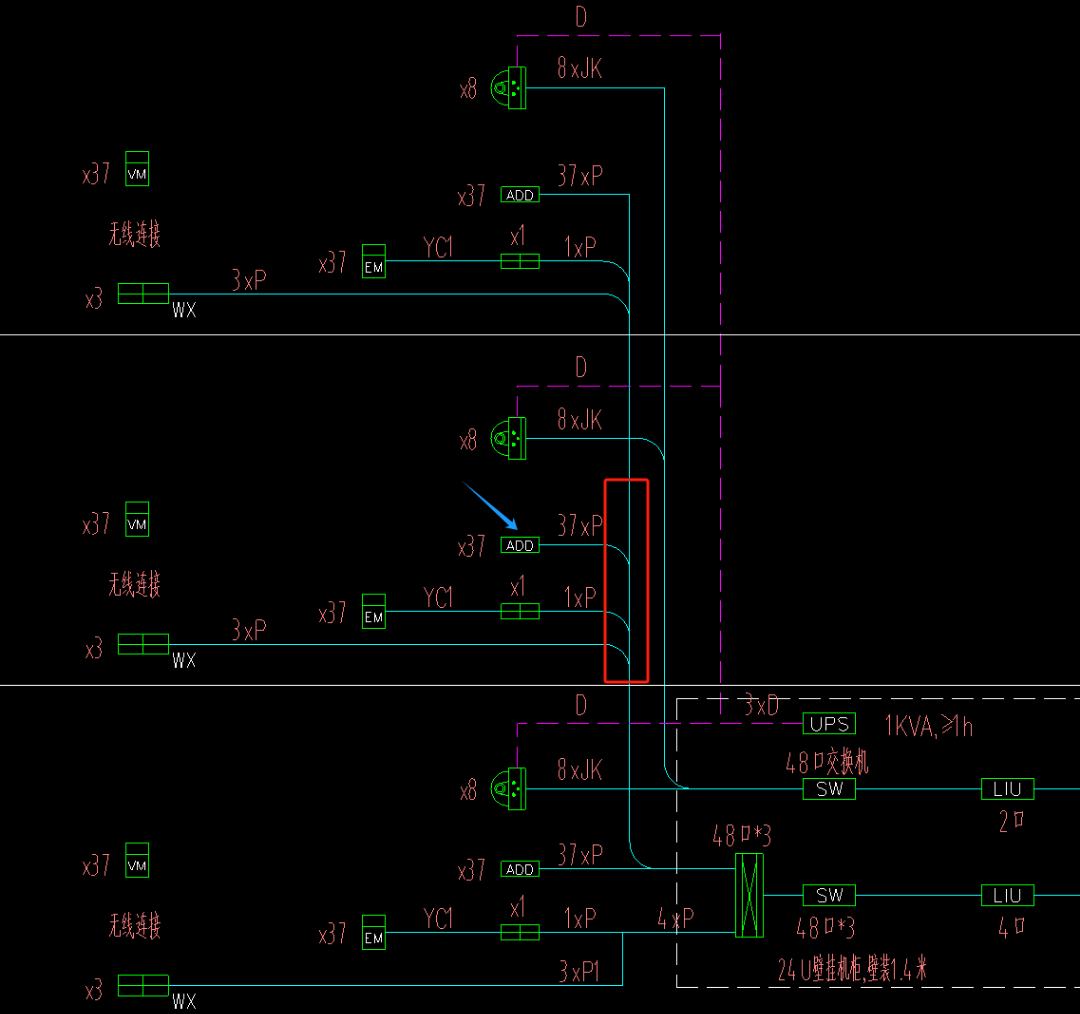Click the x3 count beside middle WX symbol
Screen dimensions: 1080x1014
[x=94, y=649]
